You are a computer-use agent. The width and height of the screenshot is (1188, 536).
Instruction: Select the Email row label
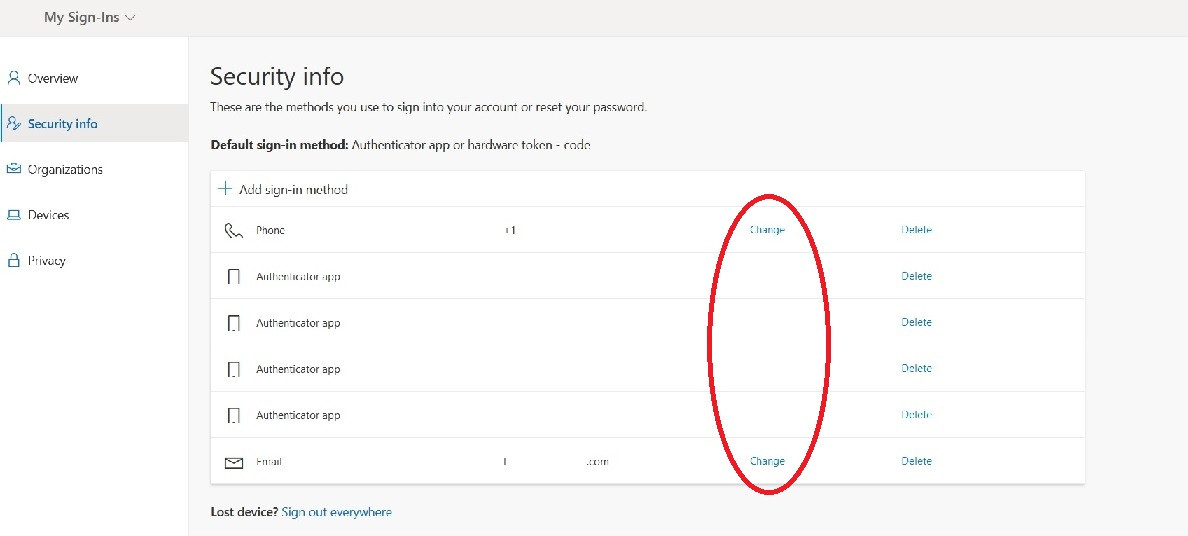269,462
